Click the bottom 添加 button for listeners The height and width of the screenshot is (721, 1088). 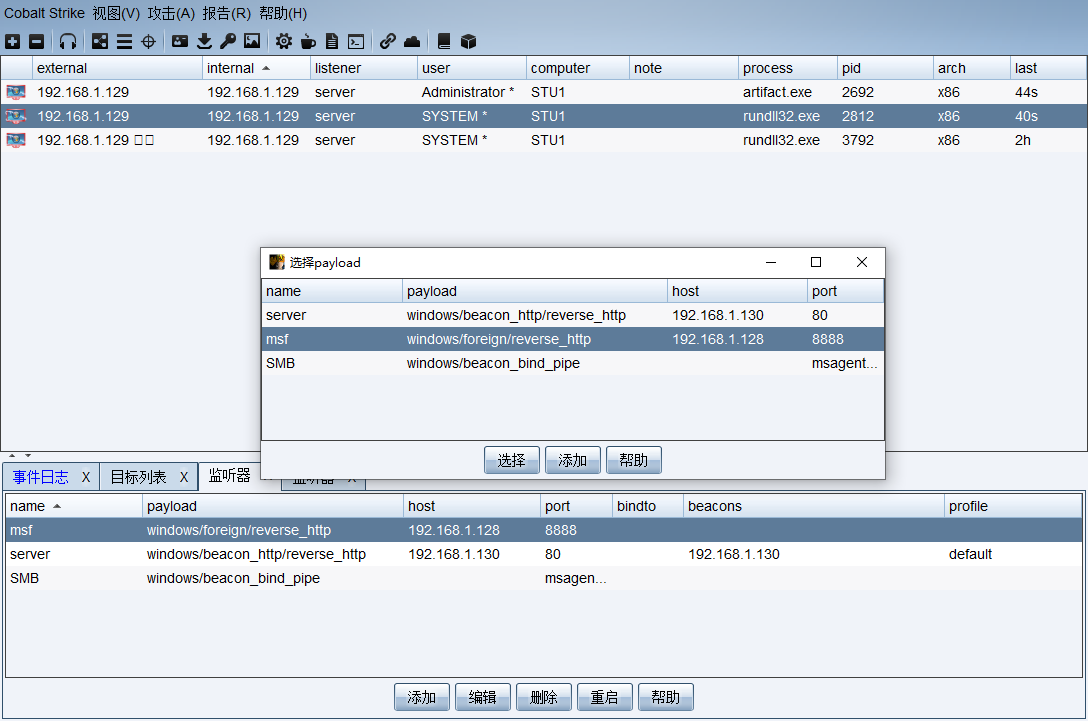click(x=422, y=697)
